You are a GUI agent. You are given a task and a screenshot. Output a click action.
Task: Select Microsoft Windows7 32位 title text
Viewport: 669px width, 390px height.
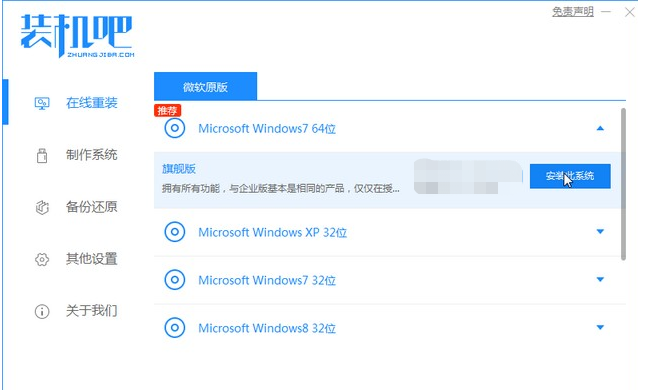click(x=267, y=280)
